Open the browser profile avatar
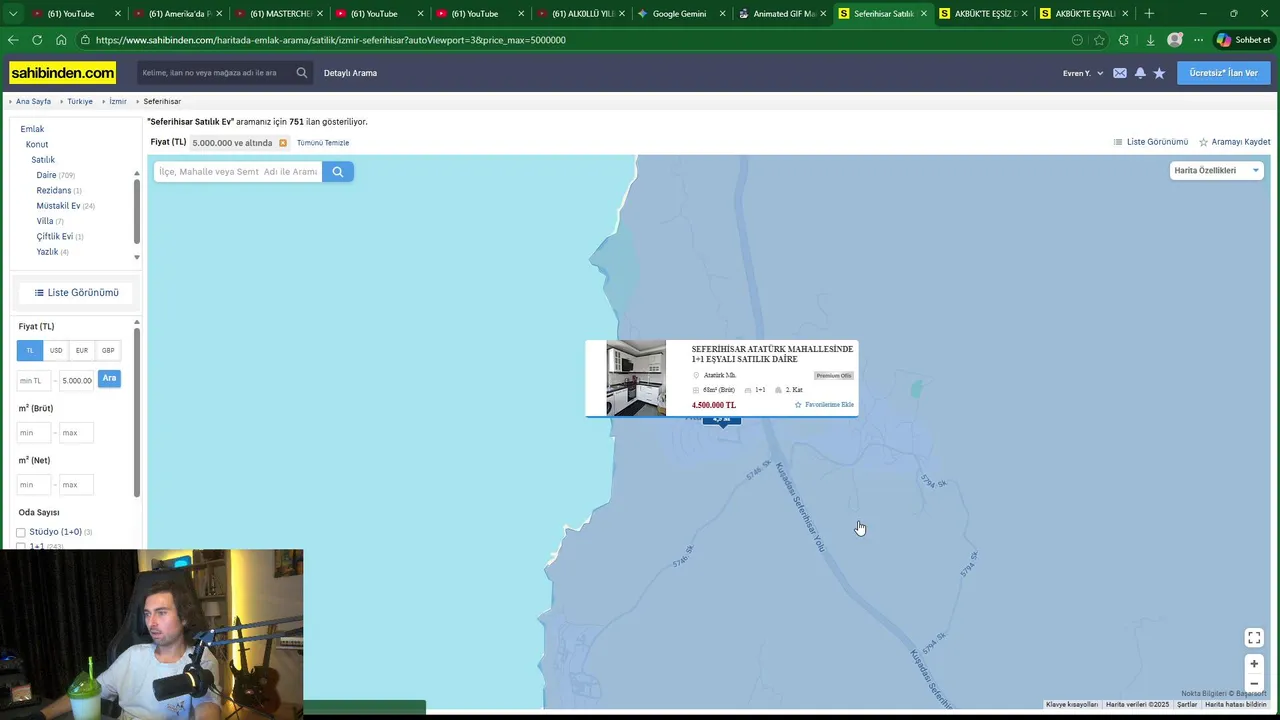The height and width of the screenshot is (720, 1280). click(1175, 40)
